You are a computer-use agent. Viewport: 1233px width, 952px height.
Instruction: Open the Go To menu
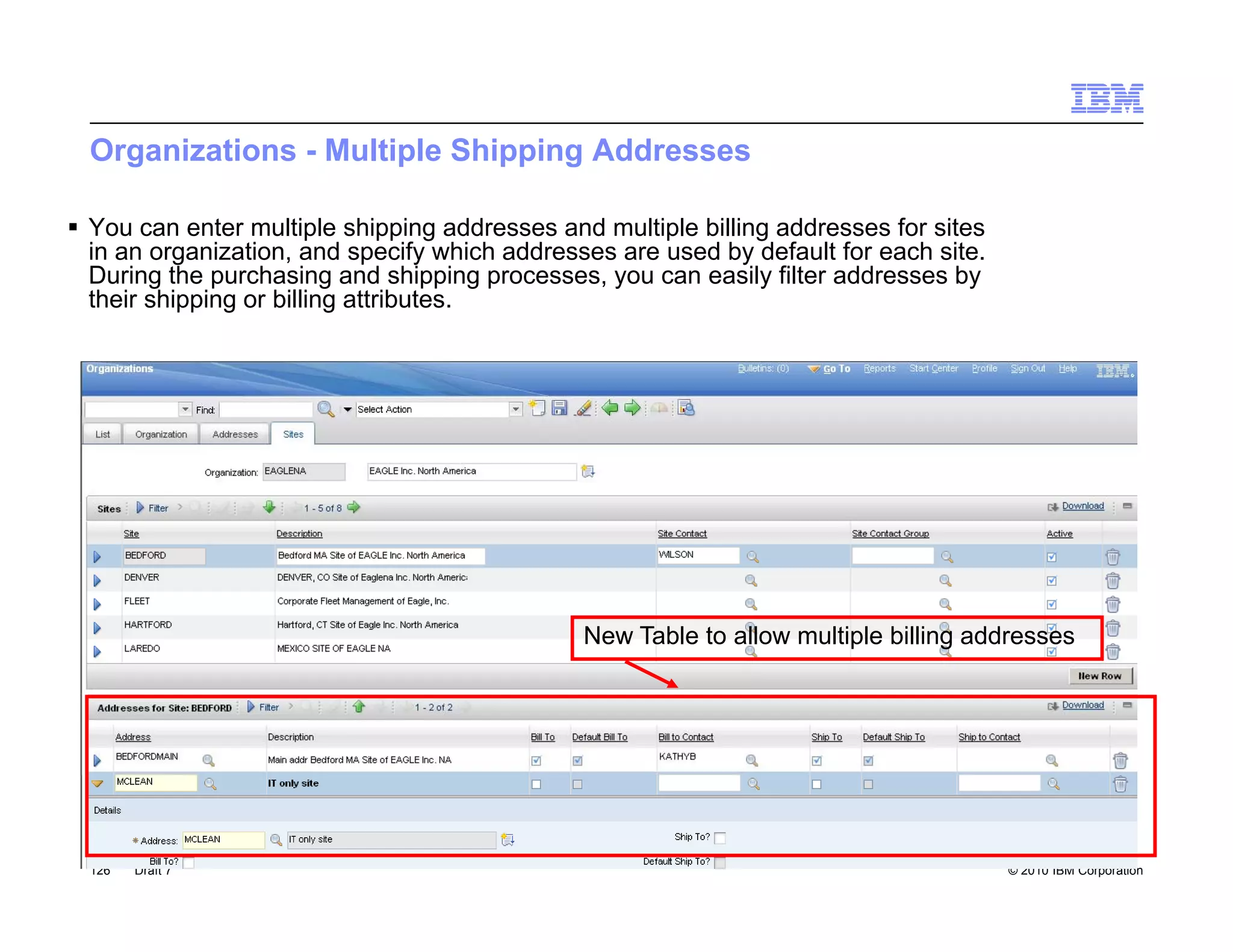click(x=830, y=368)
